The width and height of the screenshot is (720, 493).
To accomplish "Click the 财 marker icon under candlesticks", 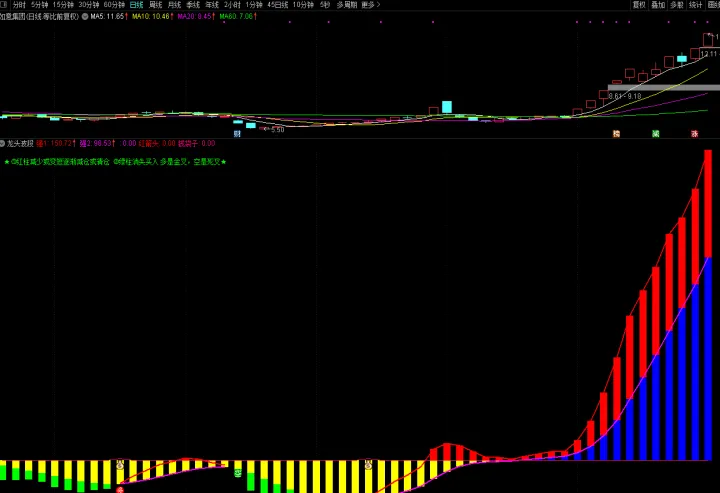I will [237, 133].
